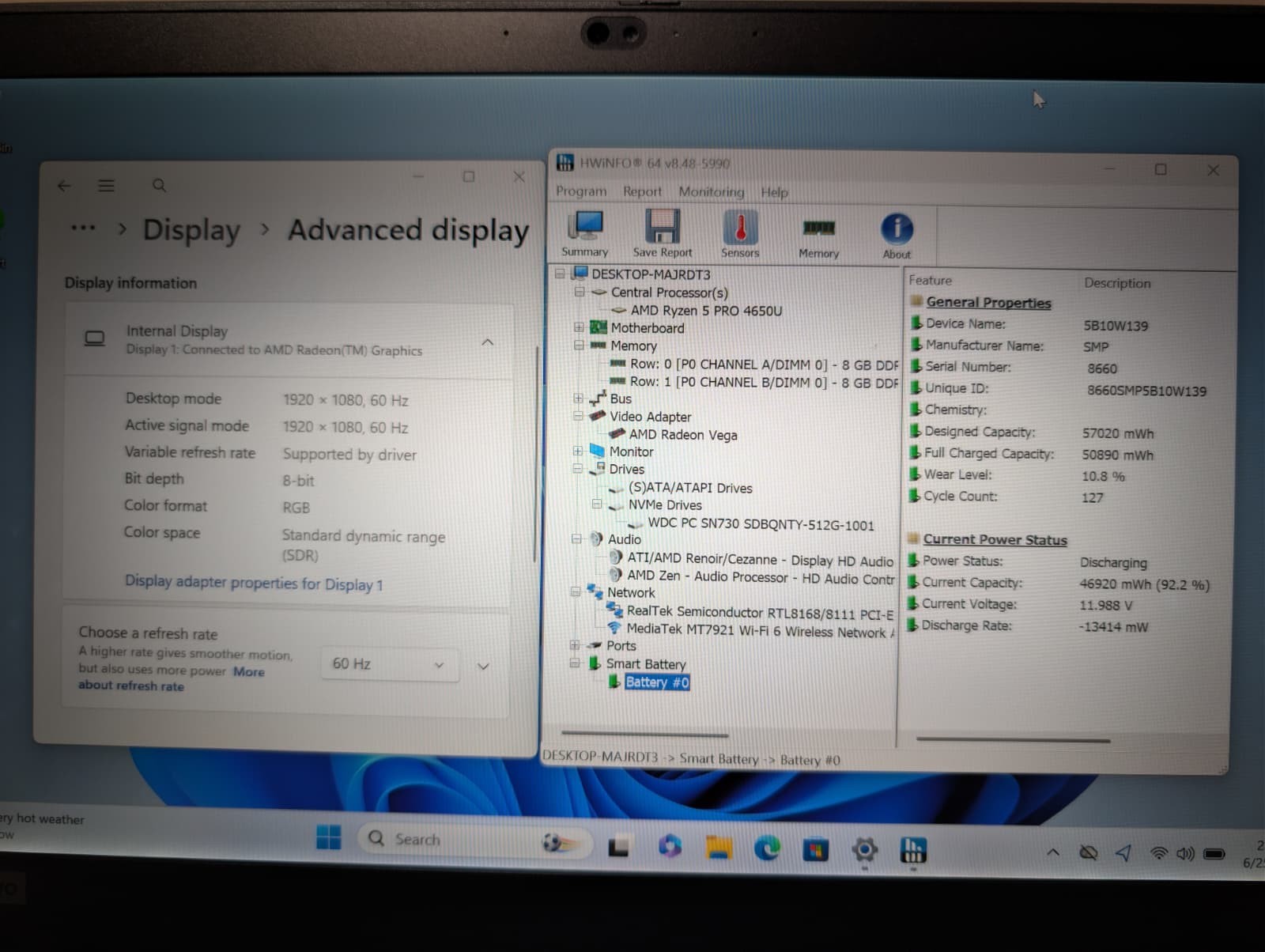Open Microsoft Edge from taskbar
Image resolution: width=1265 pixels, height=952 pixels.
tap(767, 849)
